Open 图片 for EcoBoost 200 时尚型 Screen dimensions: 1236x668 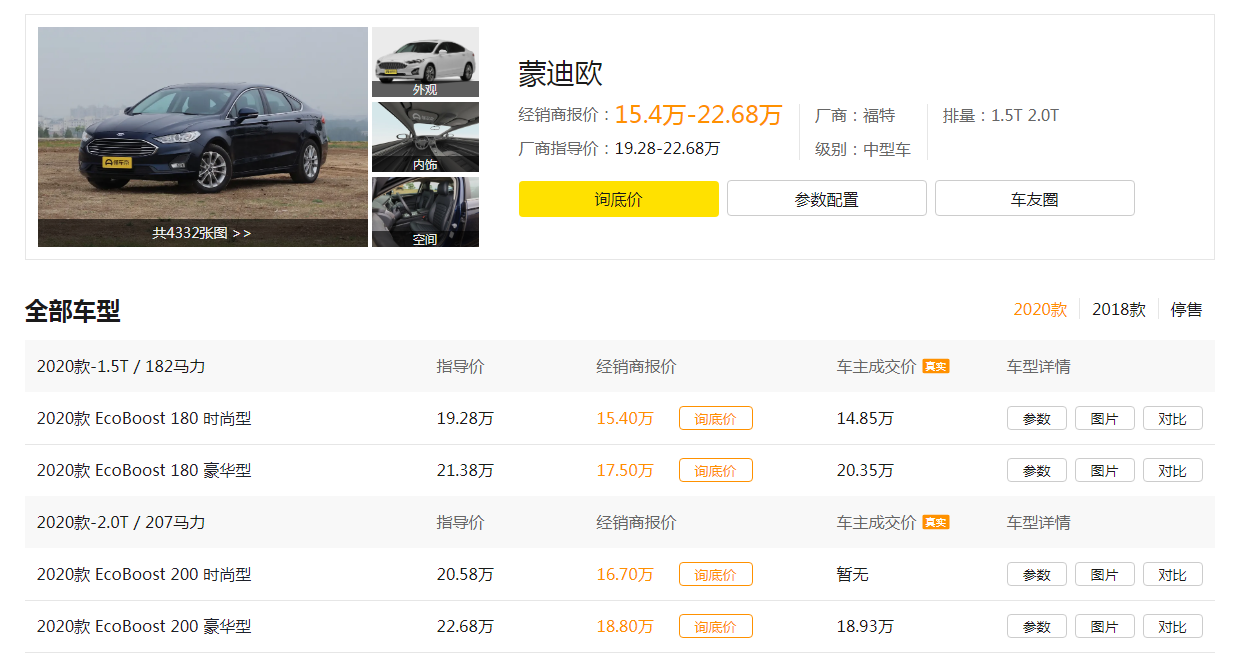tap(1105, 574)
